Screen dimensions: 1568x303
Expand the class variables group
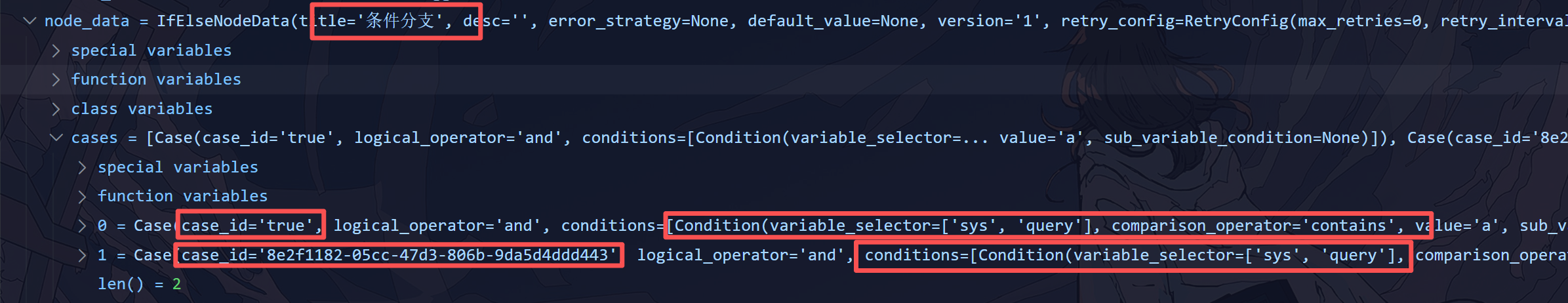(56, 109)
